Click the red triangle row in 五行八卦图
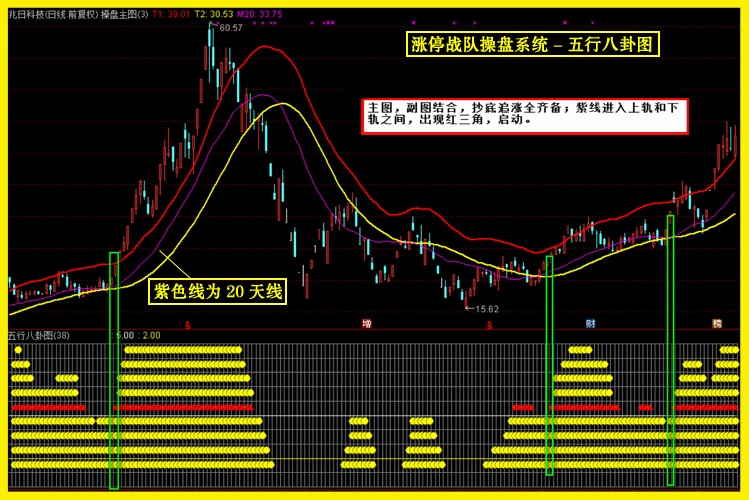This screenshot has height=500, width=749. tap(375, 408)
